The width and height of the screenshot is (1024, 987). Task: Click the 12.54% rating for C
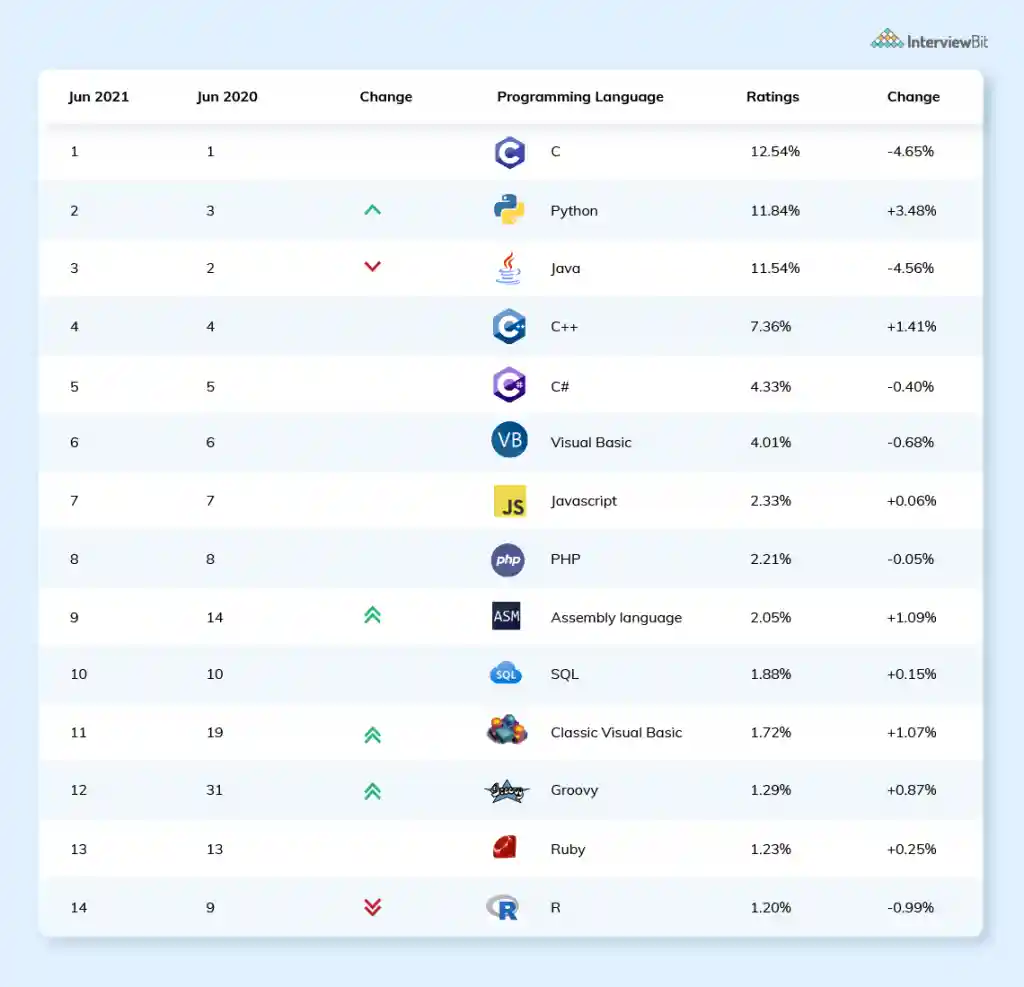click(775, 152)
